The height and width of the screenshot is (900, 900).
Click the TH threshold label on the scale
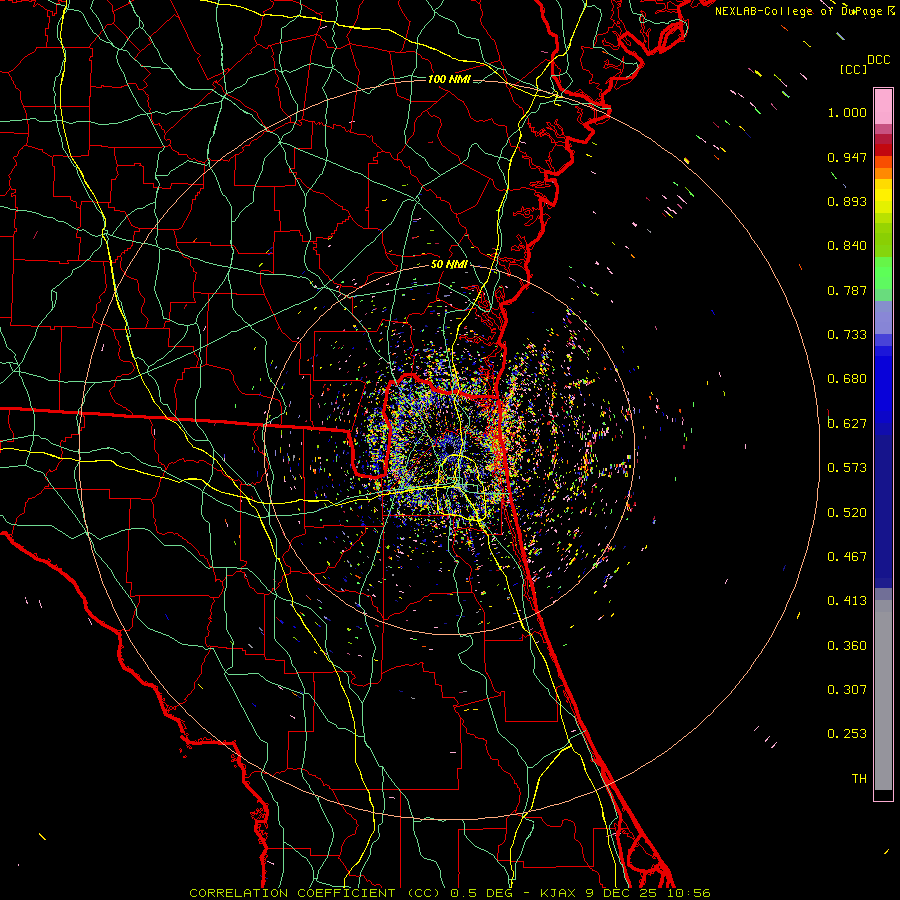pos(859,779)
